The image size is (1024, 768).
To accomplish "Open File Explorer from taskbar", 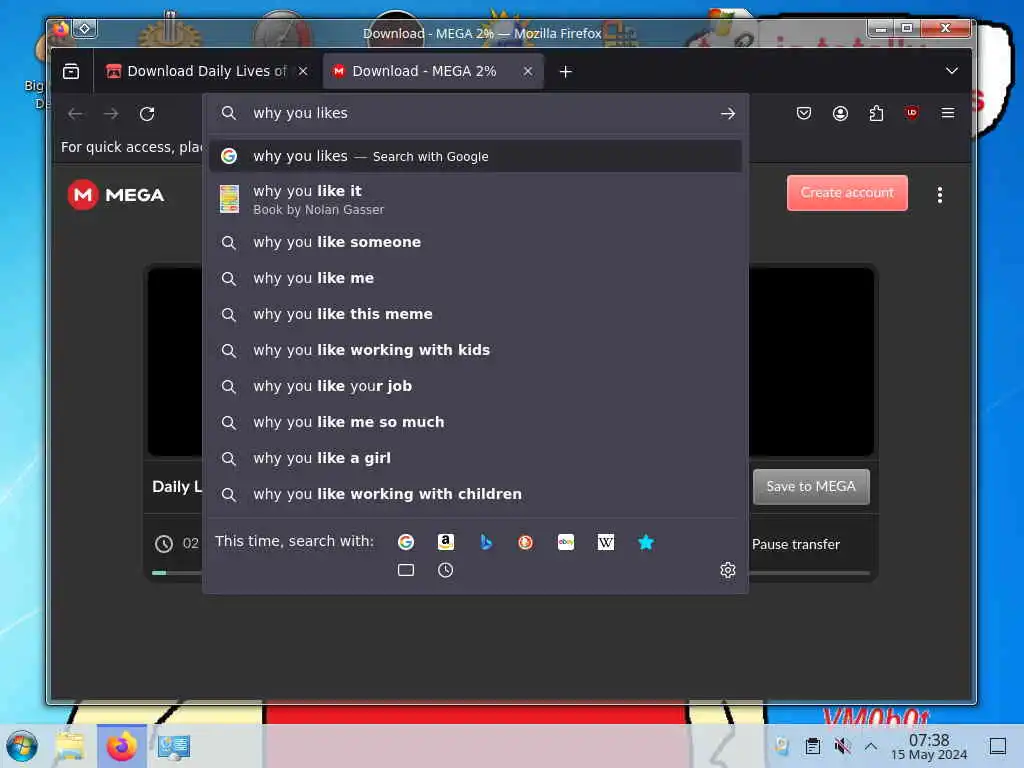I will (69, 746).
